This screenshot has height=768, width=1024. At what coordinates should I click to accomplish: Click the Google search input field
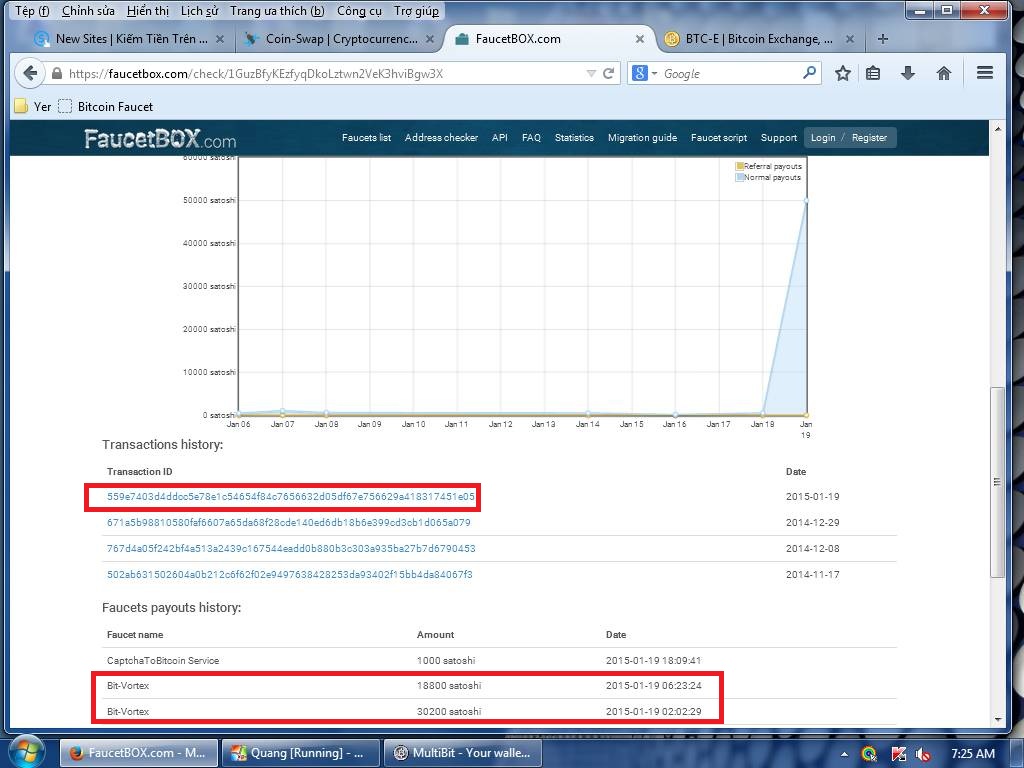(x=731, y=73)
